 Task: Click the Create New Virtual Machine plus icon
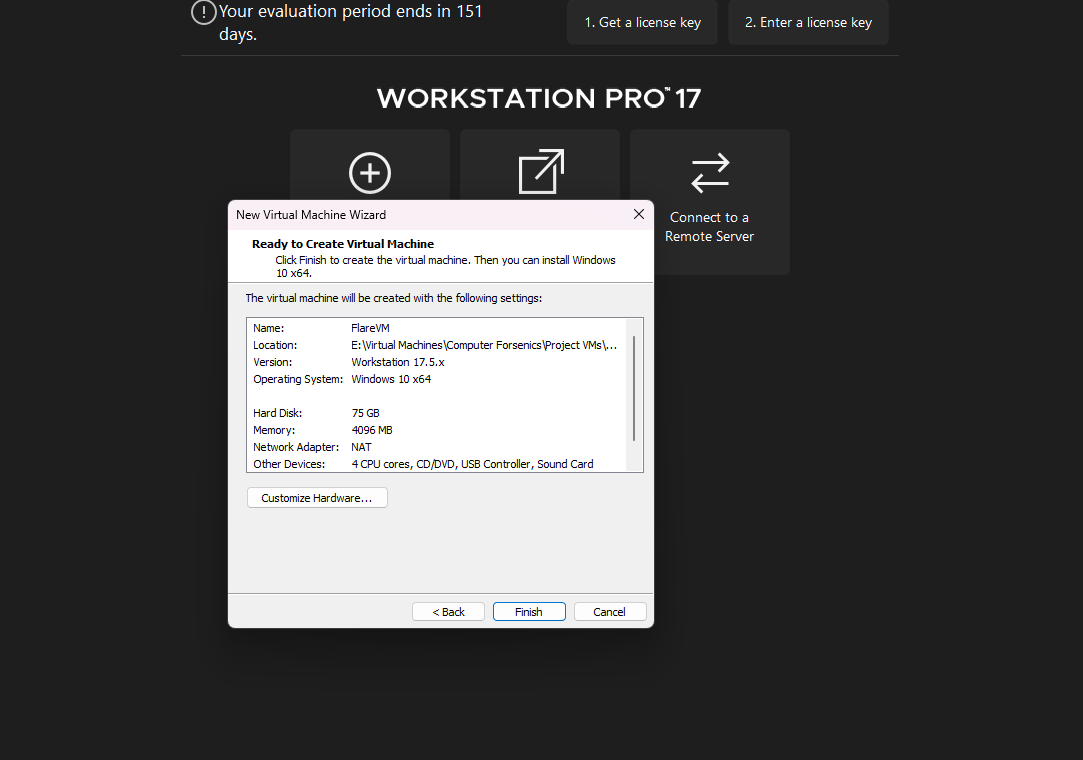pos(370,173)
